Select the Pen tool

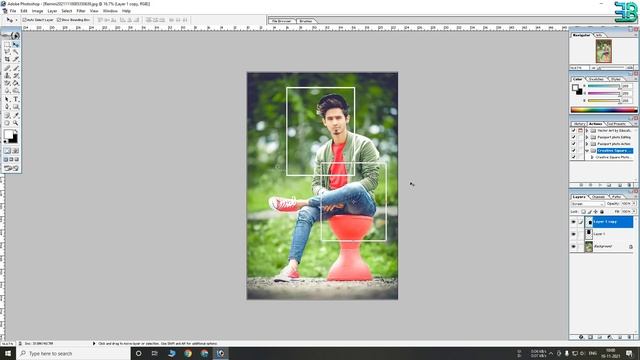(7, 107)
